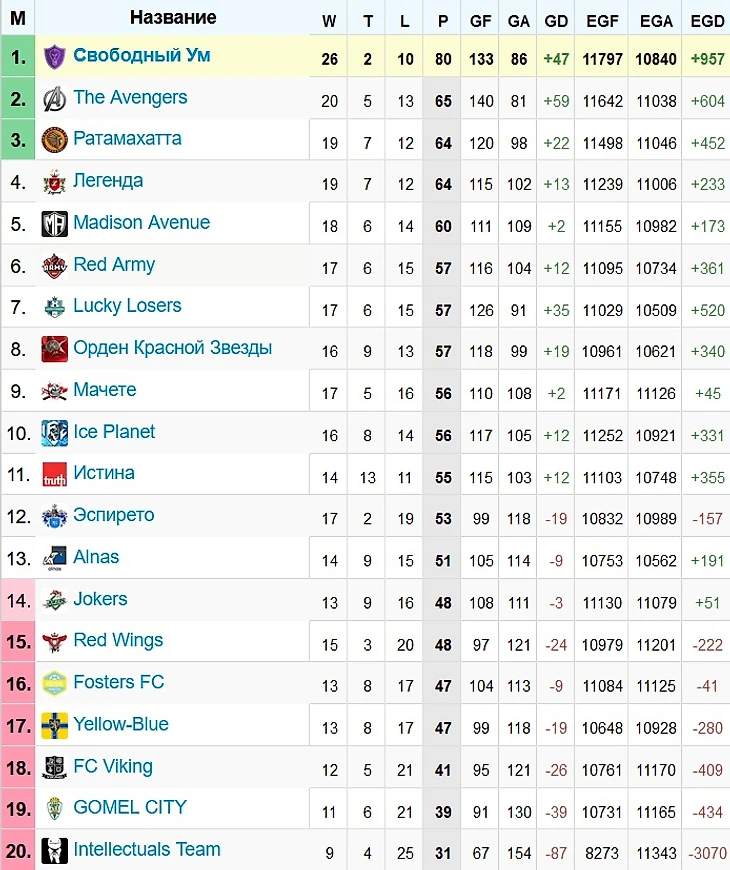The height and width of the screenshot is (870, 730).
Task: Open the Легенда team link
Action: [108, 180]
